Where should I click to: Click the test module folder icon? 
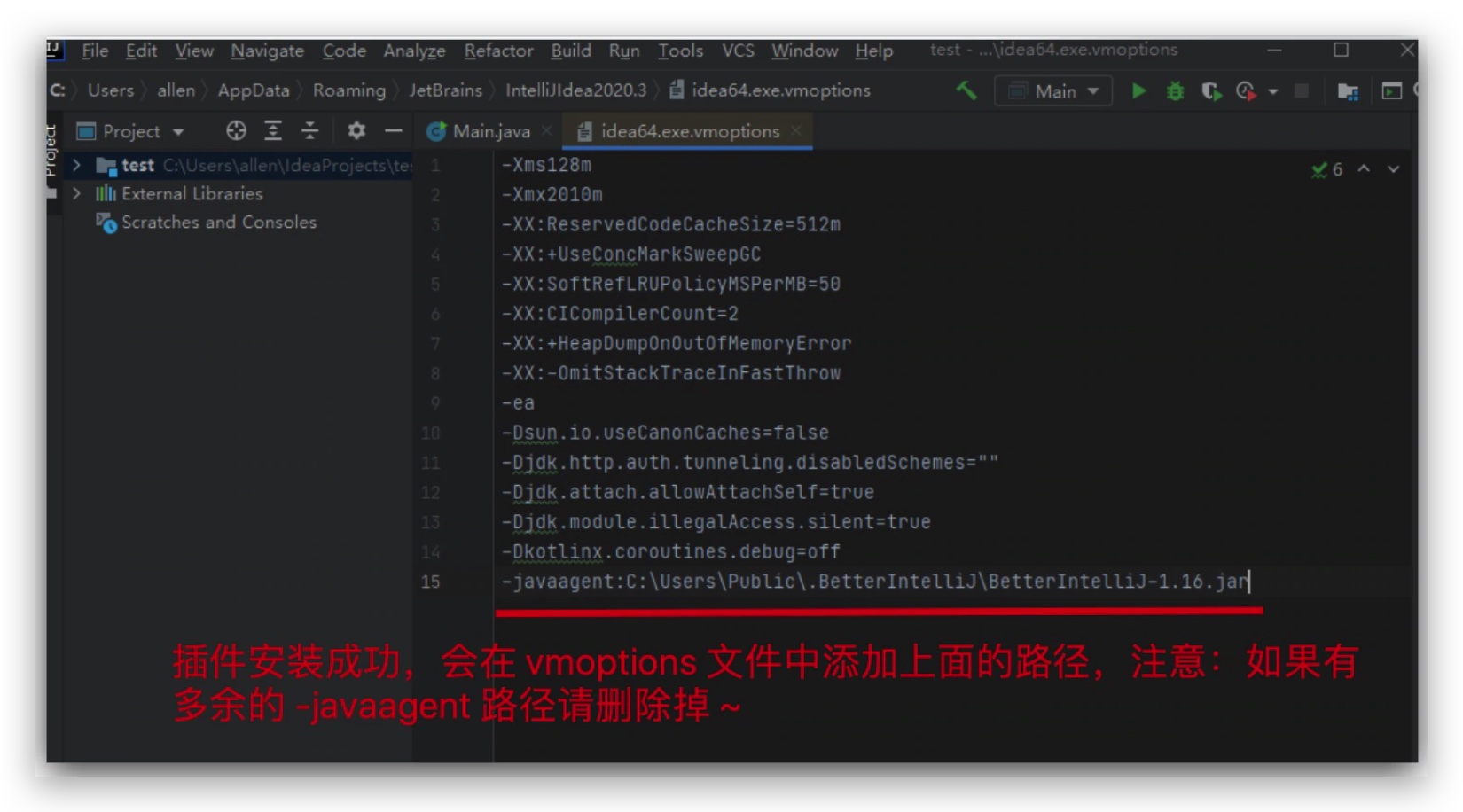pyautogui.click(x=106, y=165)
